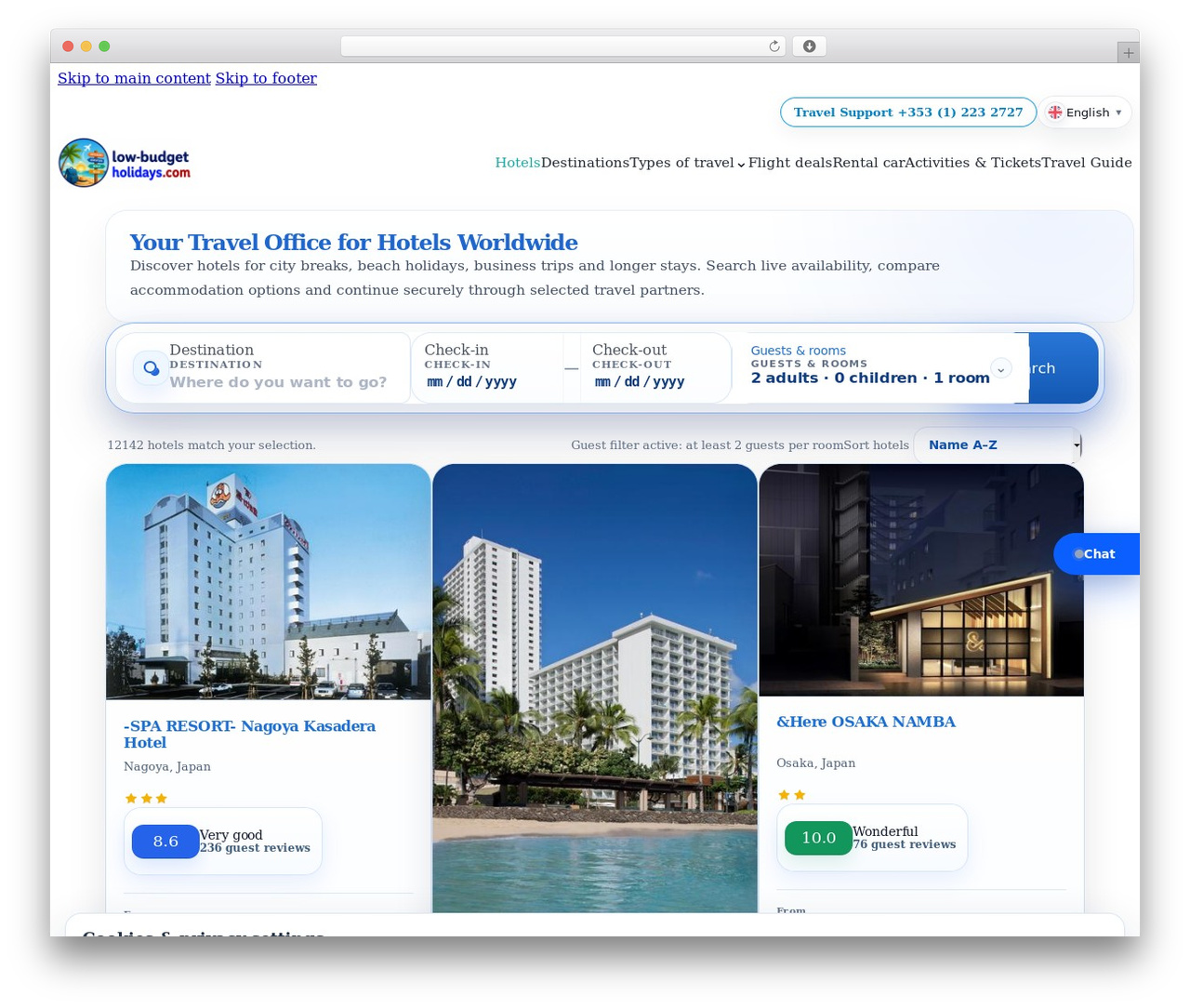Click the 'Osaka, Japan' location text
Viewport: 1190px width, 1008px height.
[816, 763]
